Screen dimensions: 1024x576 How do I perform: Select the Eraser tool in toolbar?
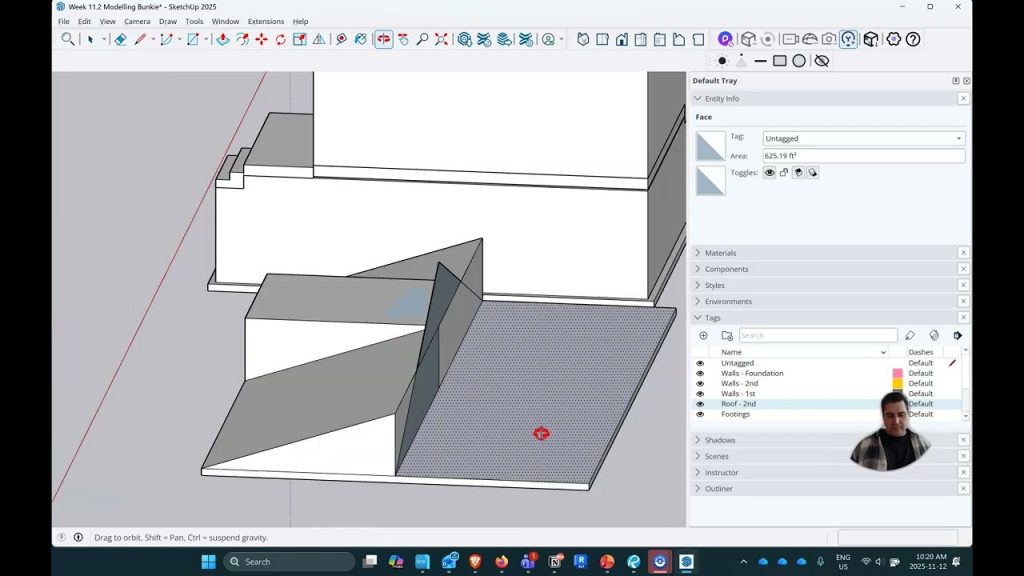click(x=120, y=39)
